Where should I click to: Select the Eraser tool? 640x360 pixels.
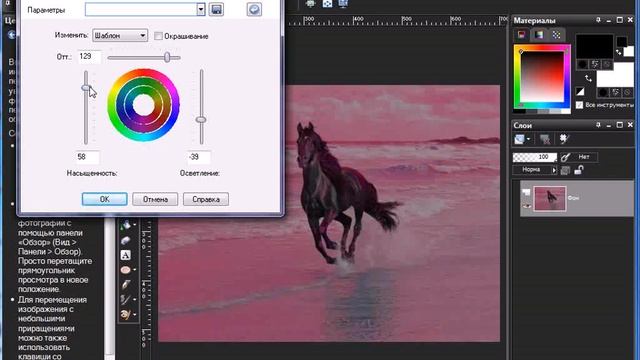click(125, 240)
